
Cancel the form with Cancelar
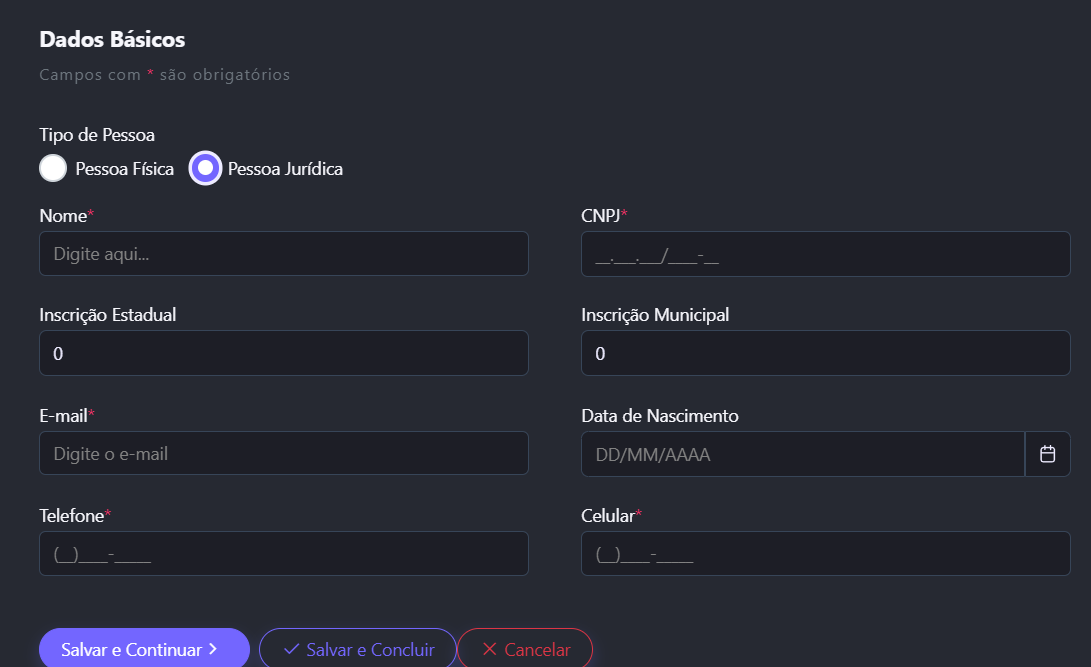point(525,649)
